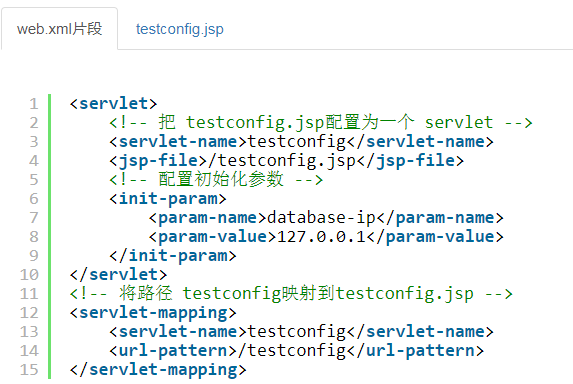The width and height of the screenshot is (573, 384).
Task: Click the opening <servlet> tag on line 1
Action: (114, 104)
